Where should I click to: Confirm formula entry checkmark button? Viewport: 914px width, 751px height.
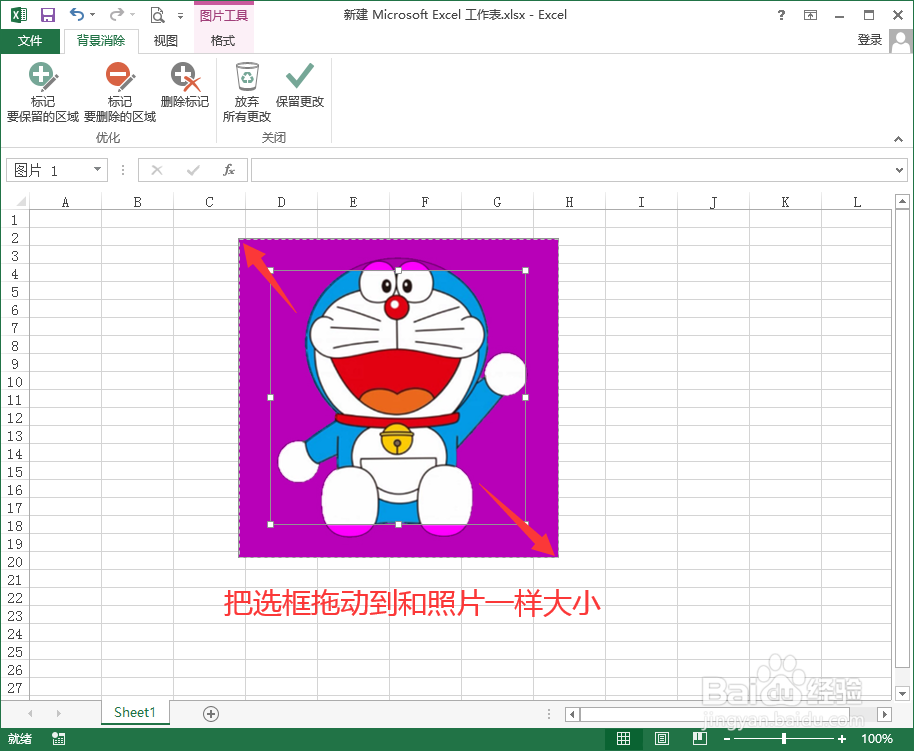pos(193,170)
